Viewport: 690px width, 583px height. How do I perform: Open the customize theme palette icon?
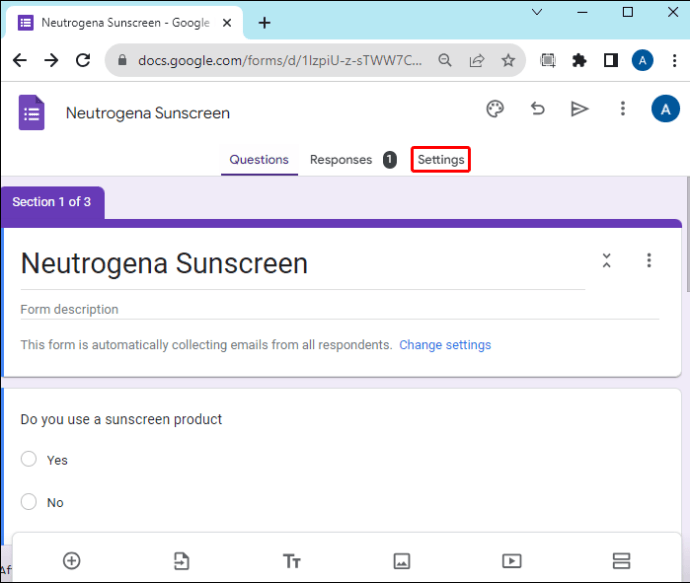(495, 109)
